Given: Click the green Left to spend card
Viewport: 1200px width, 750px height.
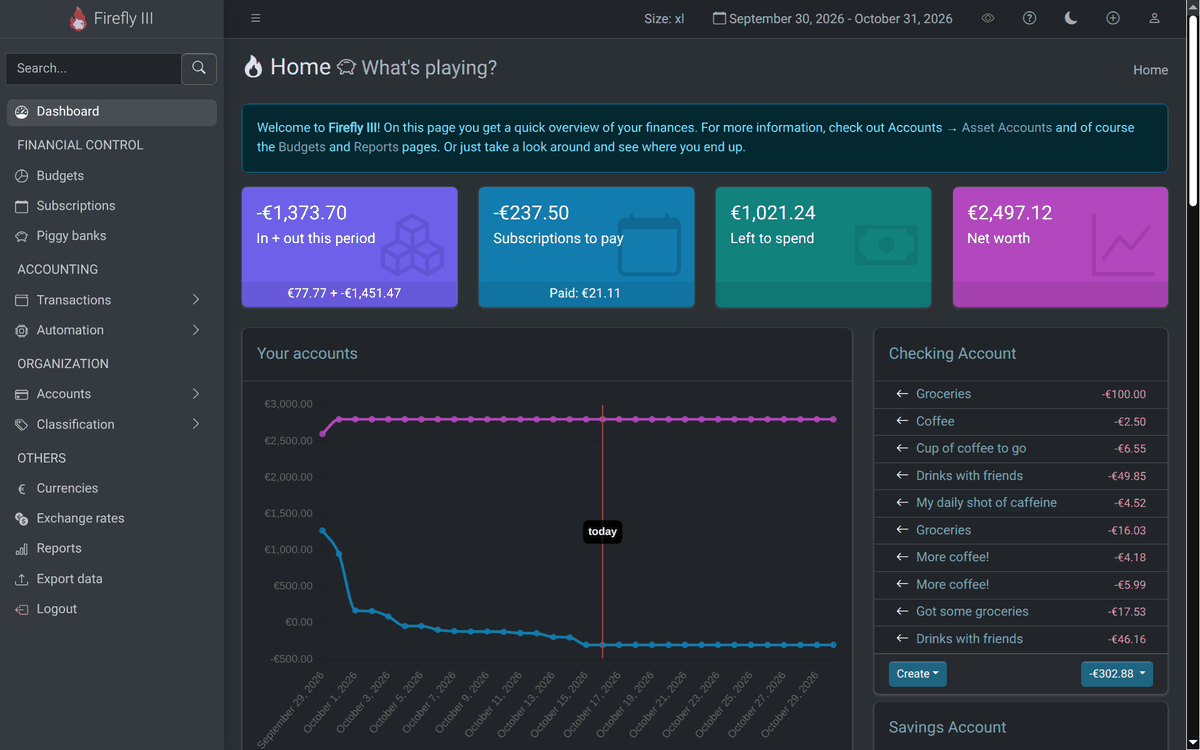Looking at the screenshot, I should pos(823,247).
